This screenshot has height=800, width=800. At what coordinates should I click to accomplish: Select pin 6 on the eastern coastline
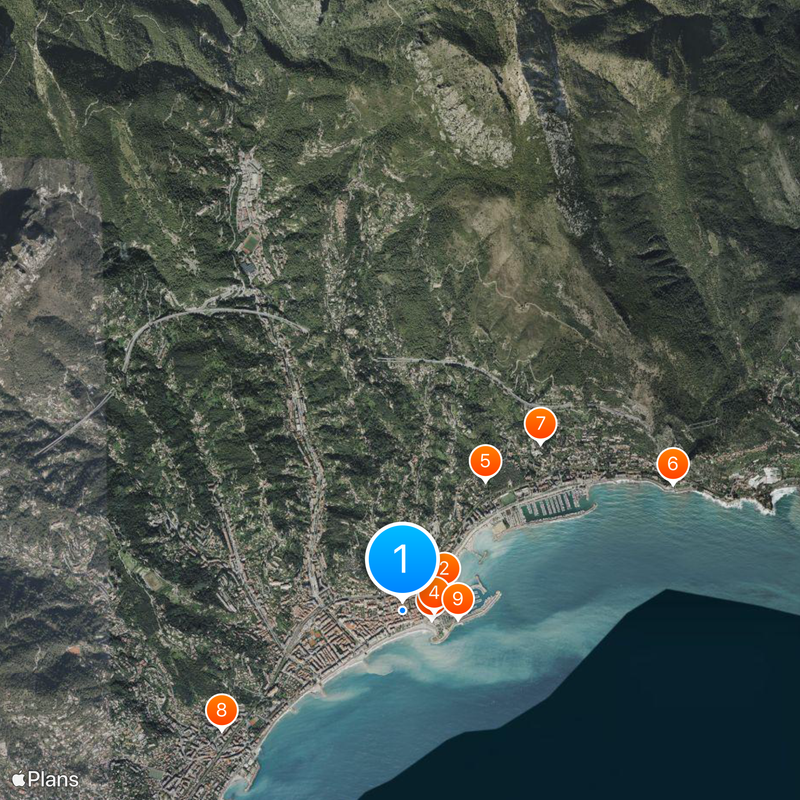(x=672, y=463)
